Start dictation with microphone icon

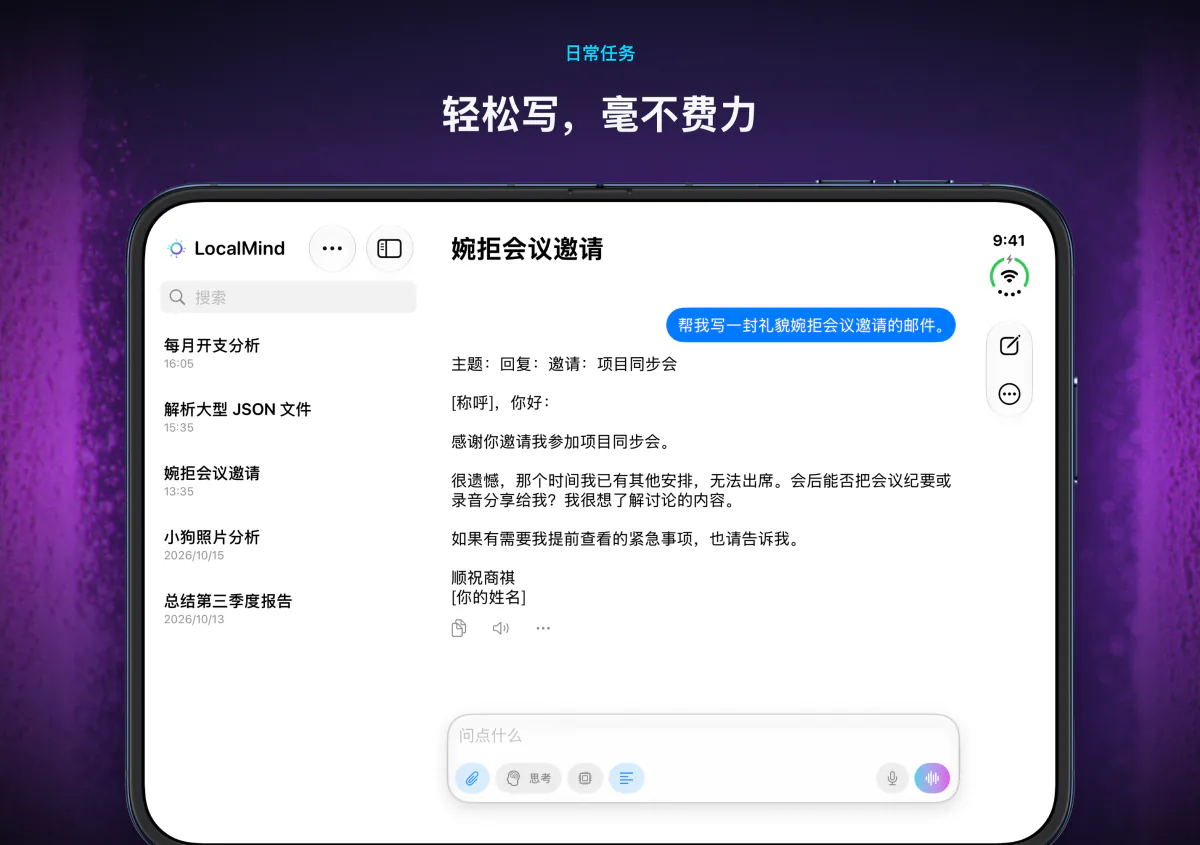(x=892, y=778)
